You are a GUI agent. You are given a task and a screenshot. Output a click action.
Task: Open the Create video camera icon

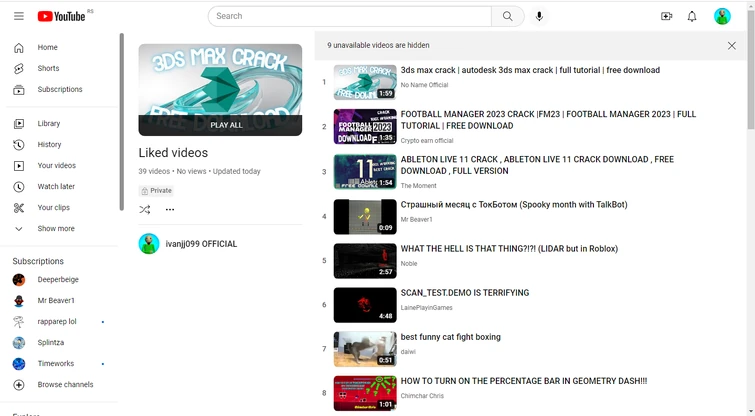666,16
